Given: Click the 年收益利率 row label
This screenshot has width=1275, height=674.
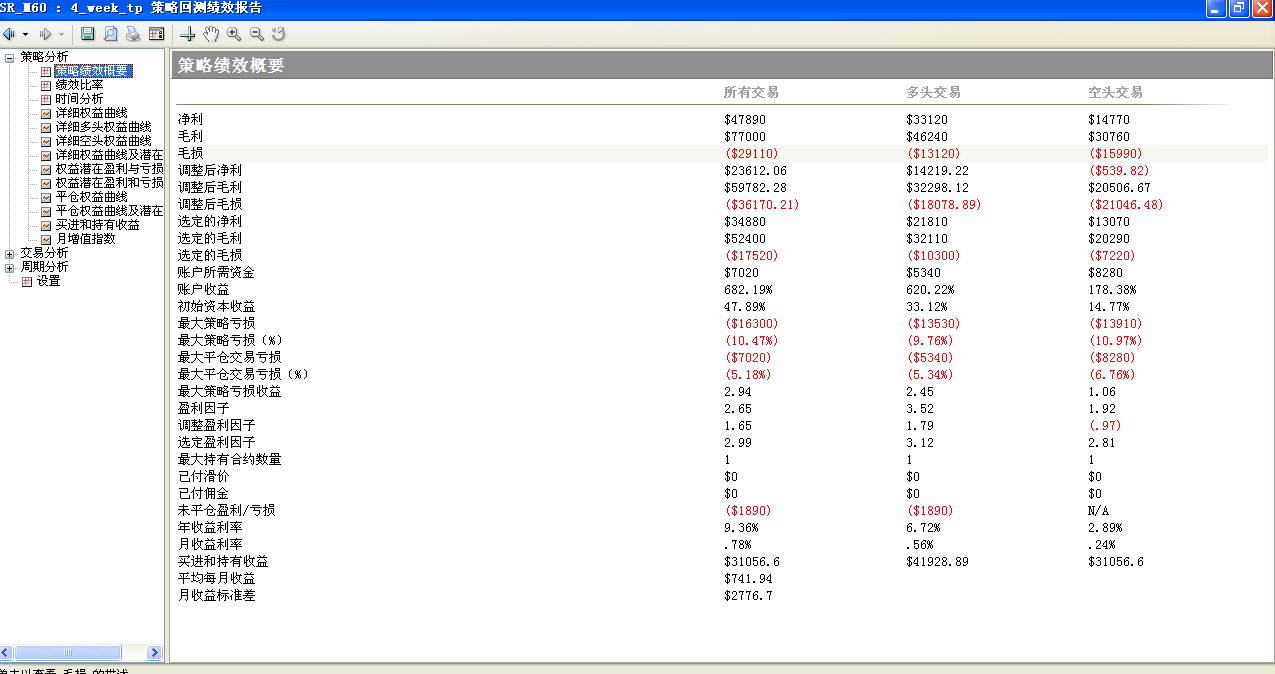Looking at the screenshot, I should tap(210, 528).
